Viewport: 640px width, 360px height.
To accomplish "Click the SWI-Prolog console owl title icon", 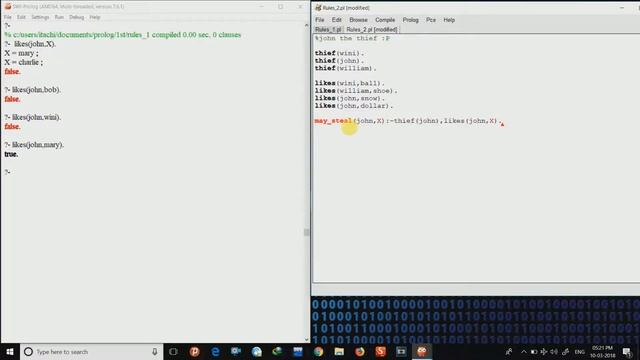I will 7,6.
